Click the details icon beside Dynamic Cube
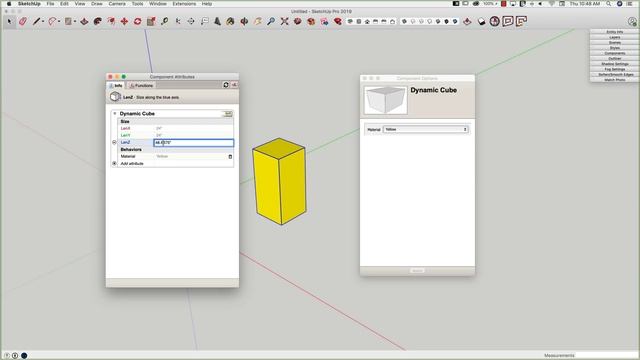 pos(228,113)
